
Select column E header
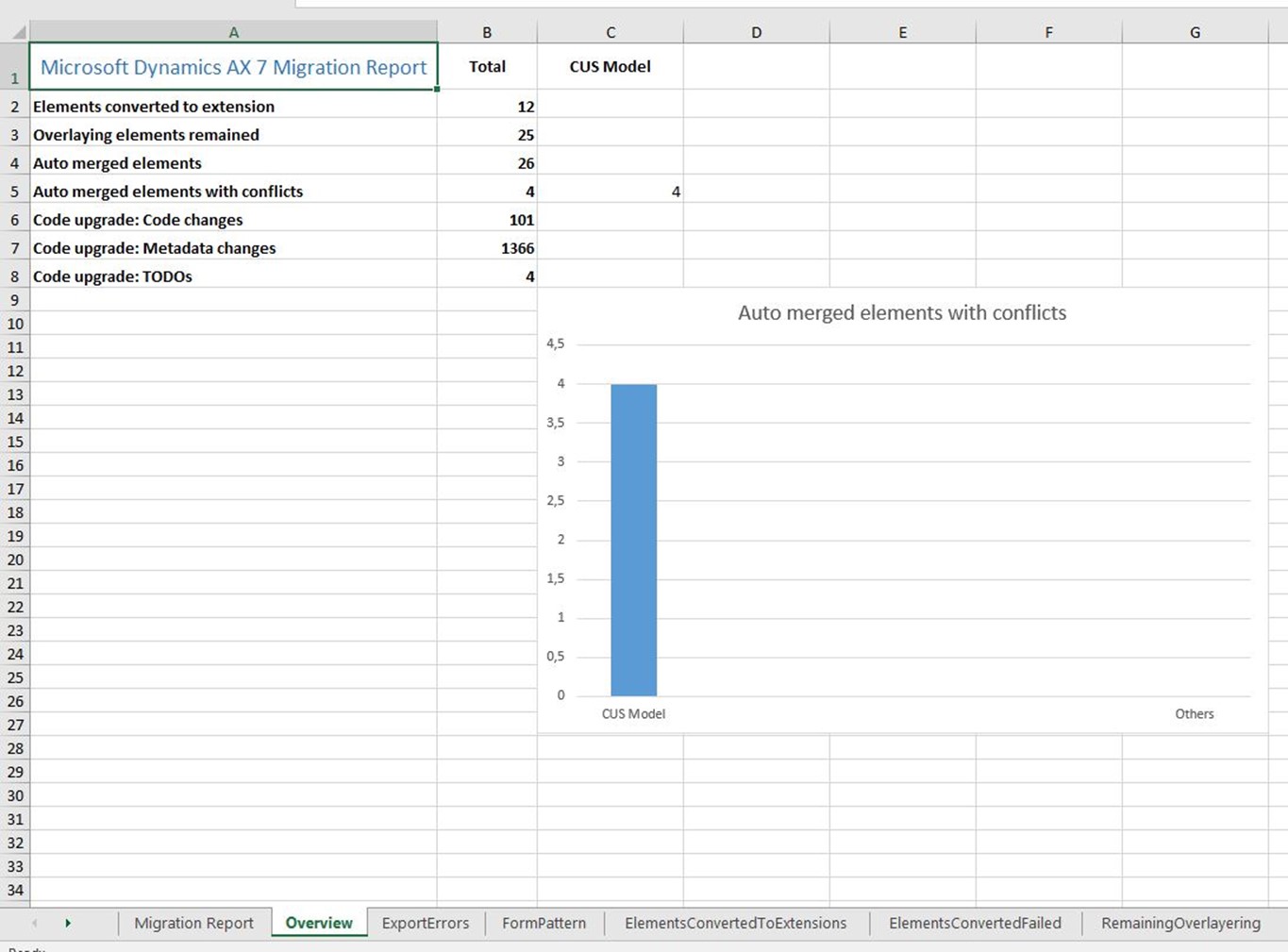click(902, 32)
